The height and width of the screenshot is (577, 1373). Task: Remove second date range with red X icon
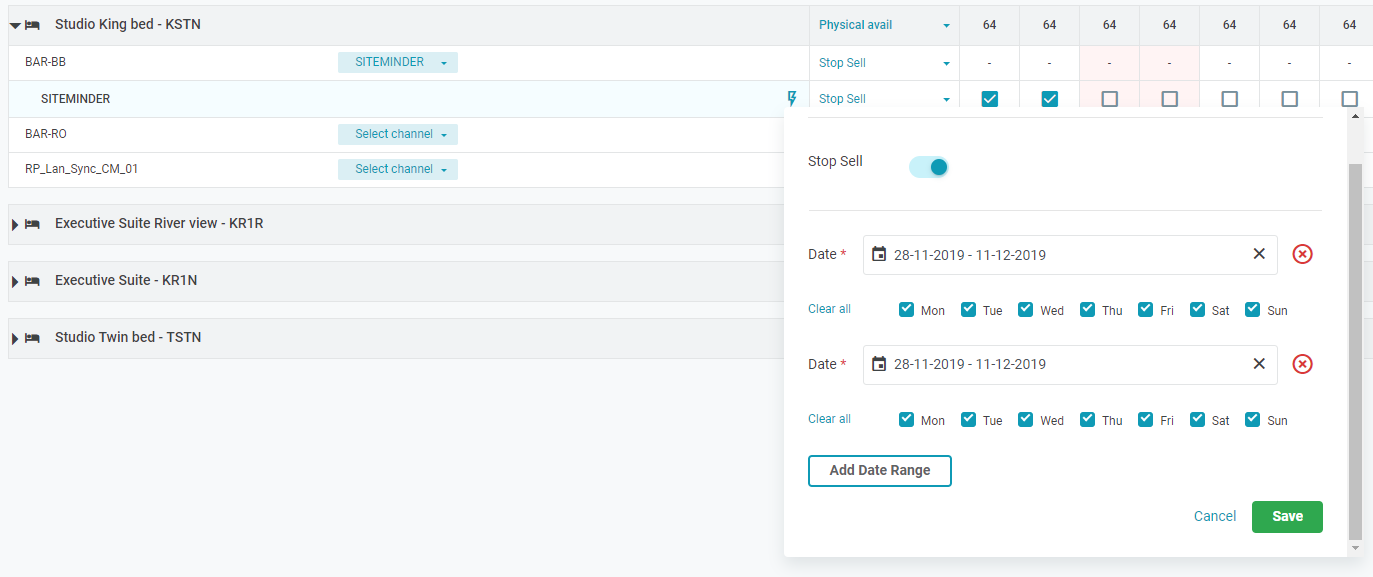(1302, 364)
